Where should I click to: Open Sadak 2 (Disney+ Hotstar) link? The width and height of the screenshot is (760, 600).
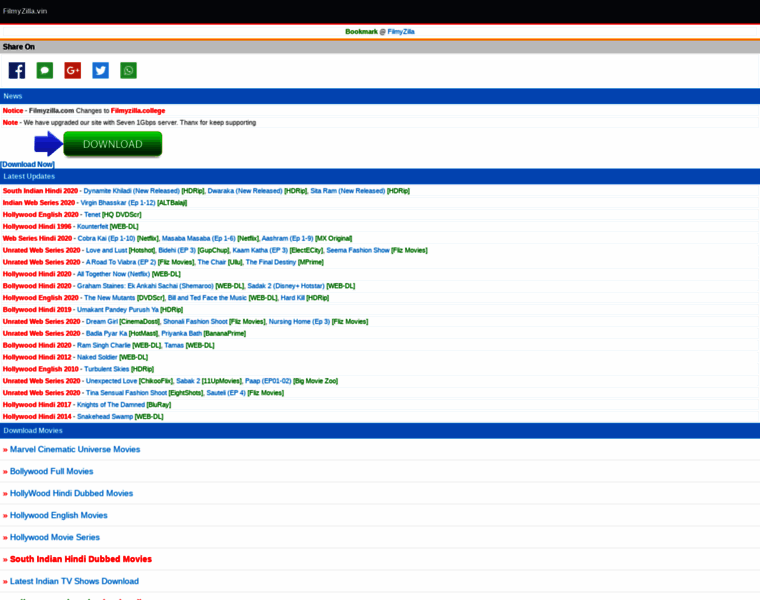tap(286, 286)
